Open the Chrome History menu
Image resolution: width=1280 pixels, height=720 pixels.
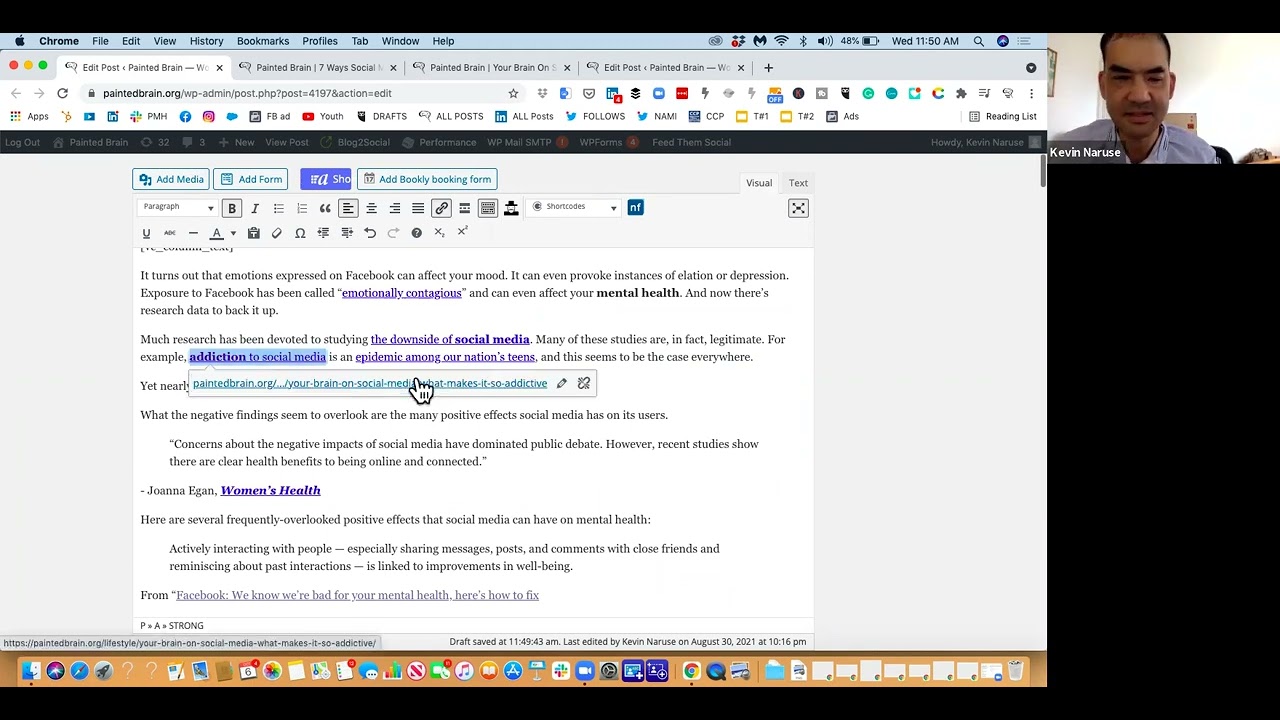tap(206, 41)
